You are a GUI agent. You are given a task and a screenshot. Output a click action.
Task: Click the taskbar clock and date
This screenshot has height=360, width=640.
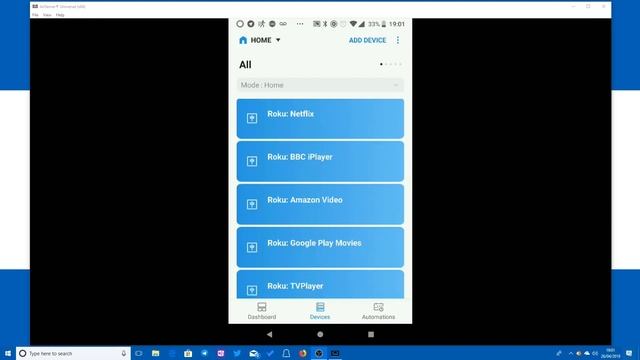click(611, 353)
